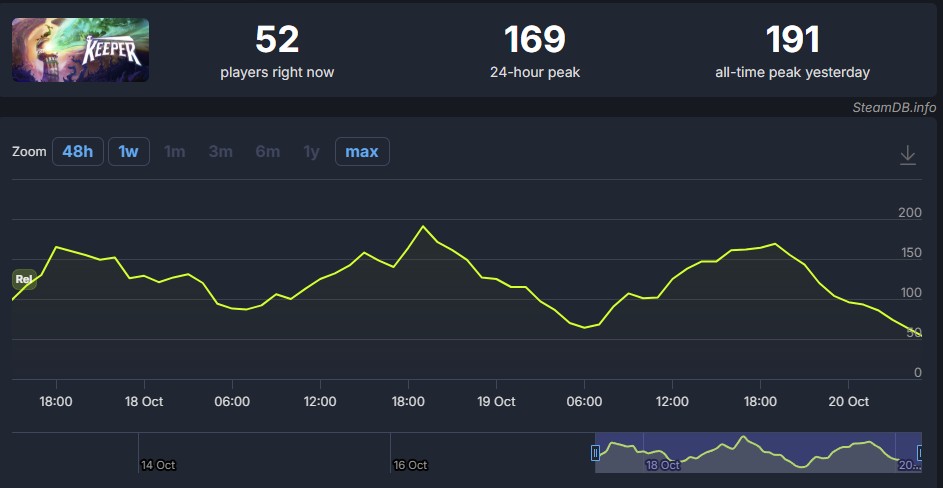943x488 pixels.
Task: Click the 16 Oct mark in navigator
Action: pos(410,465)
